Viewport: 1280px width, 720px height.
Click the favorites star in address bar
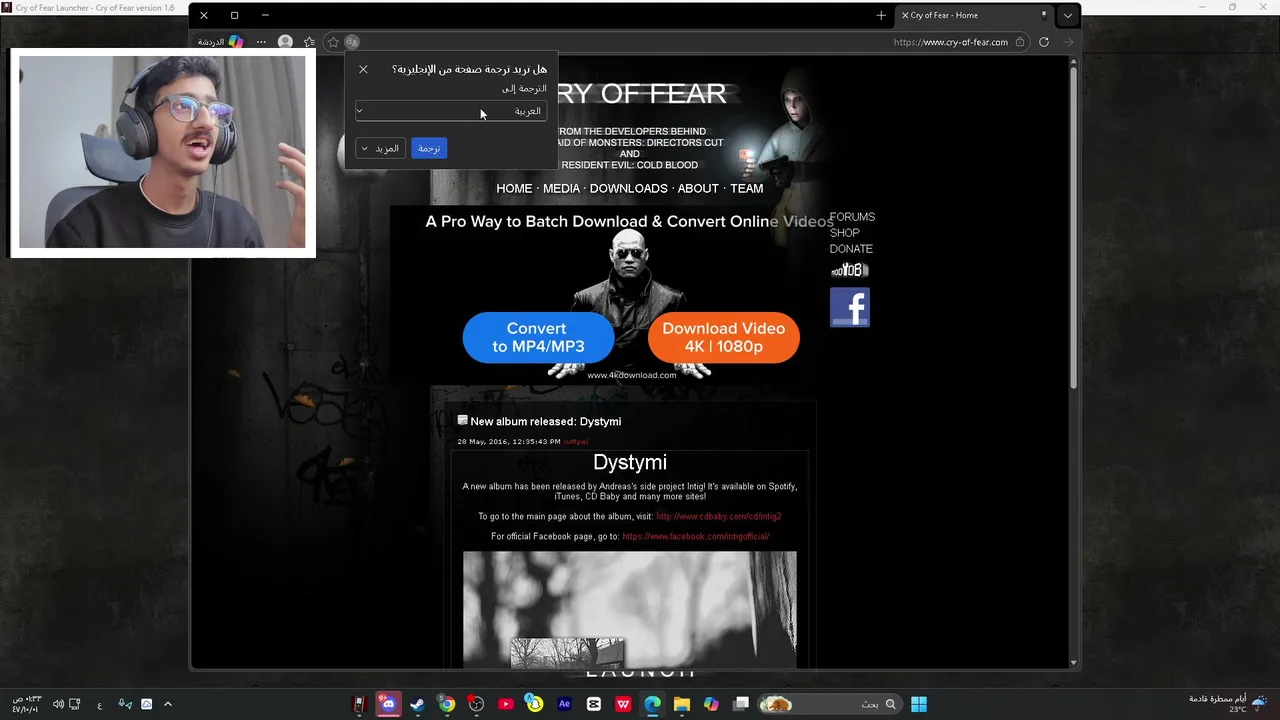333,42
